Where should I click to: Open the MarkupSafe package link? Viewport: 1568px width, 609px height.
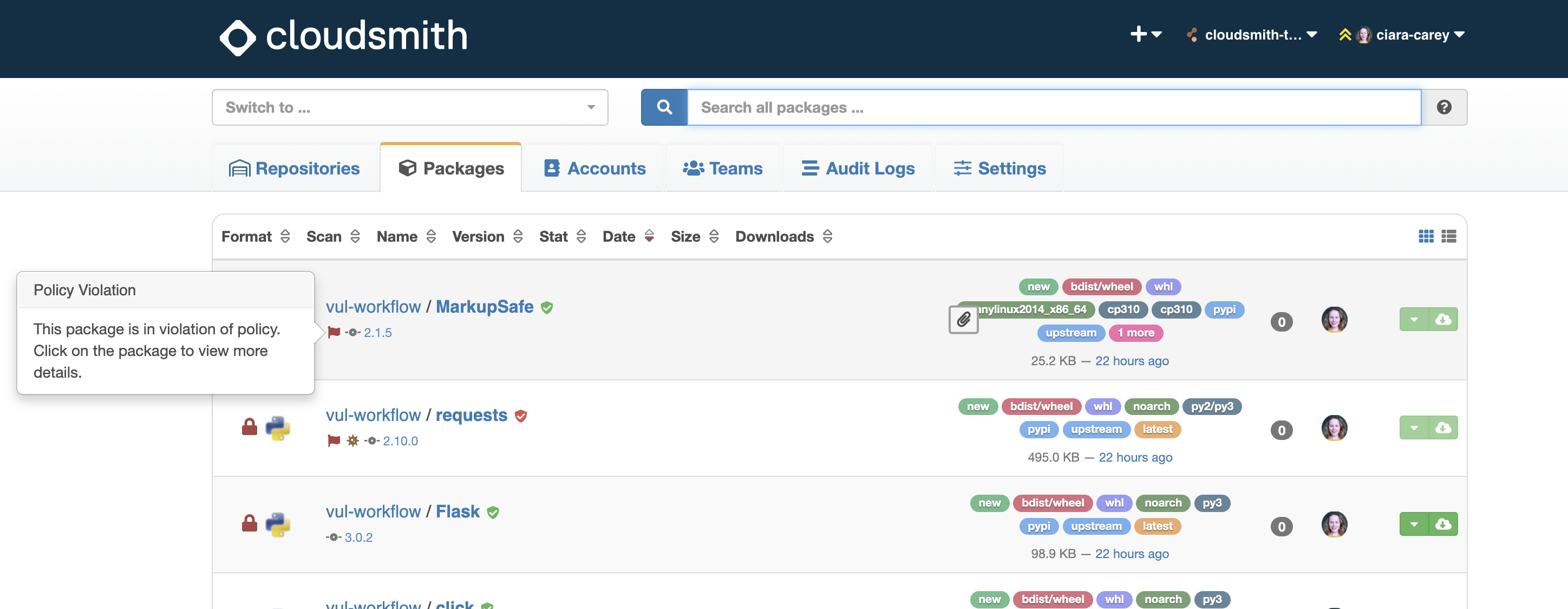pos(485,306)
